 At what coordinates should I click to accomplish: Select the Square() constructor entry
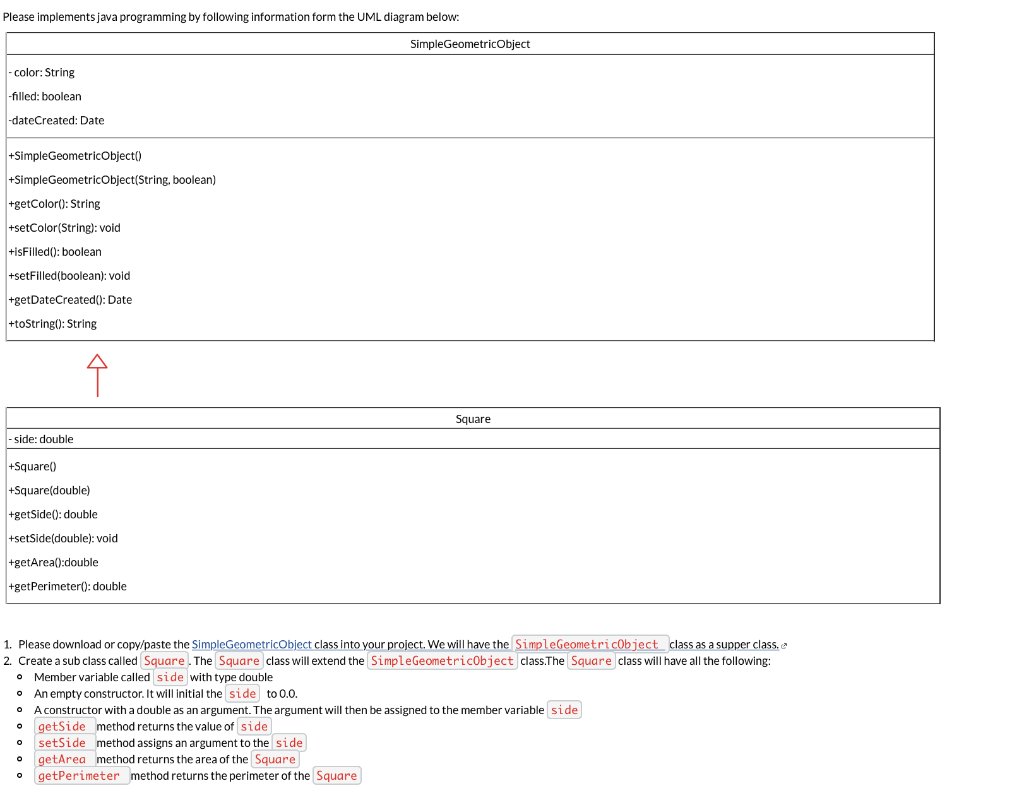tap(34, 466)
